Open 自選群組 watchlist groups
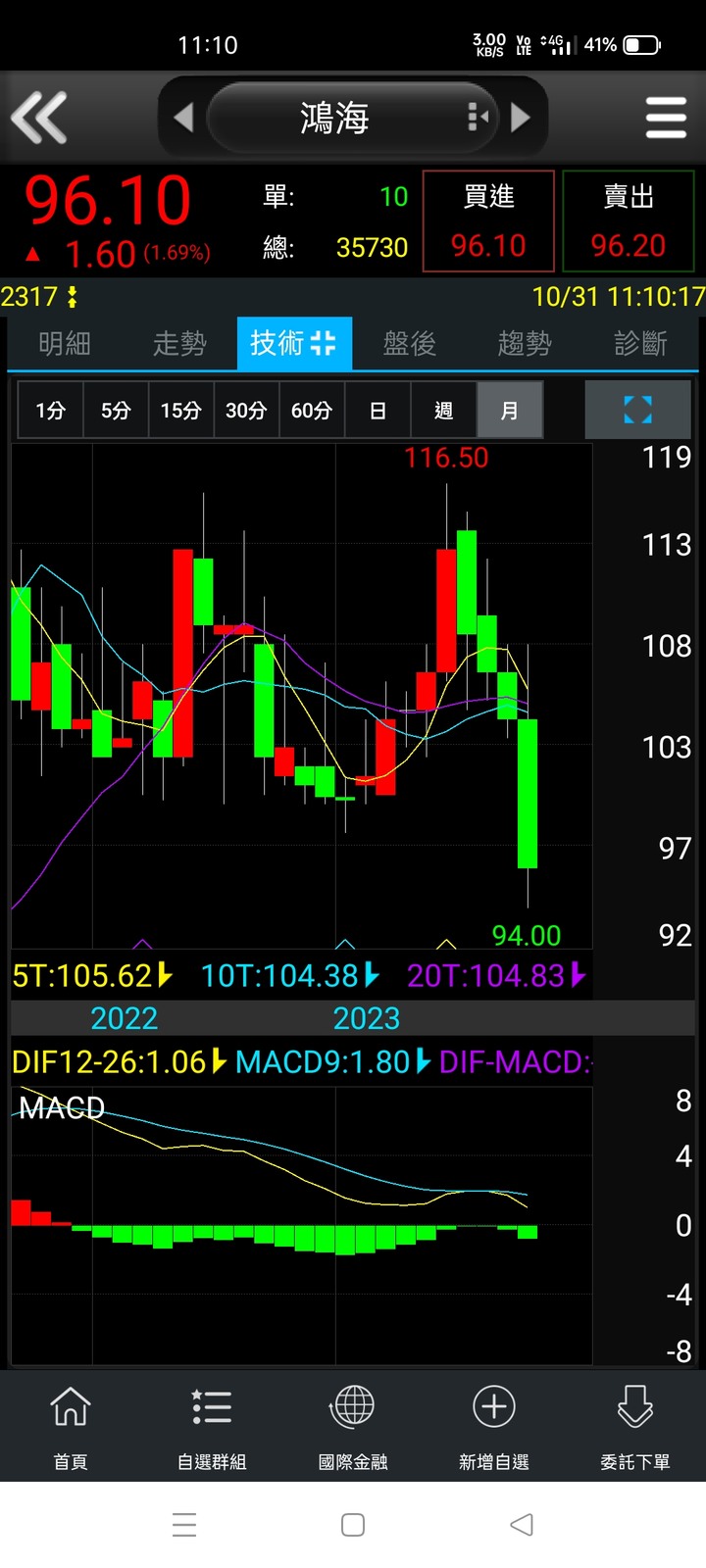This screenshot has height=1568, width=706. [x=212, y=1427]
